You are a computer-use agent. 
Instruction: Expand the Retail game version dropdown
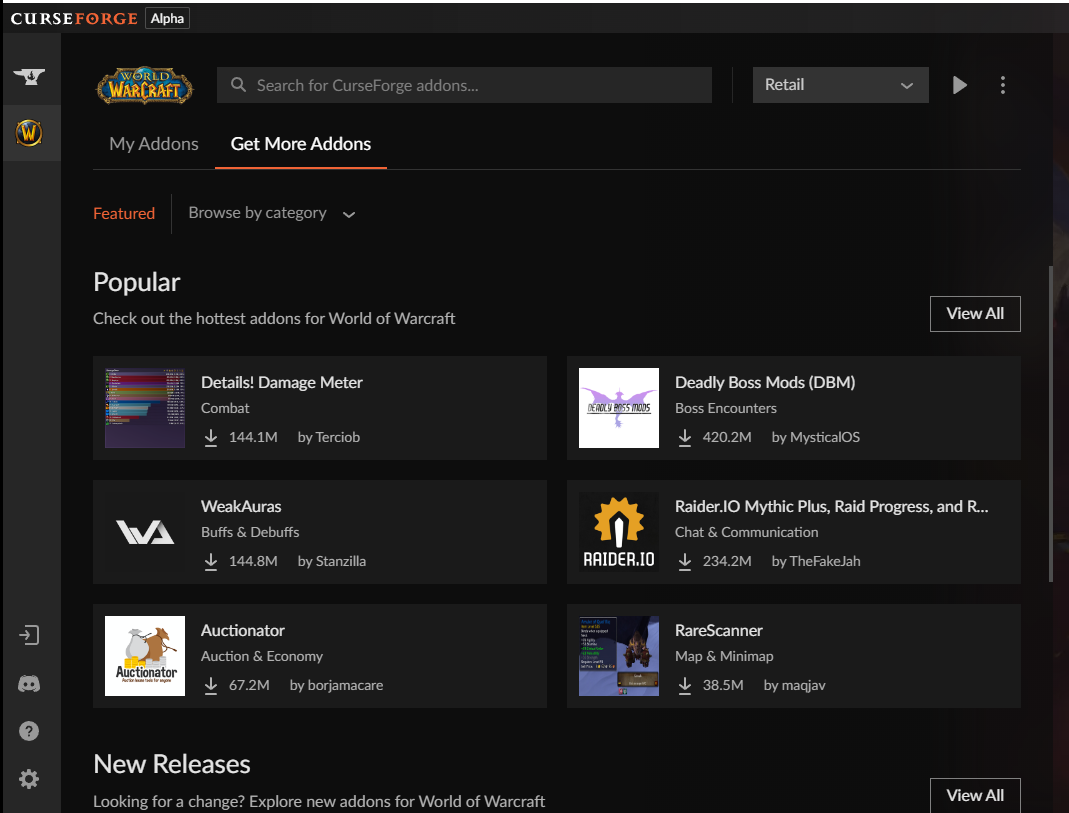tap(840, 85)
